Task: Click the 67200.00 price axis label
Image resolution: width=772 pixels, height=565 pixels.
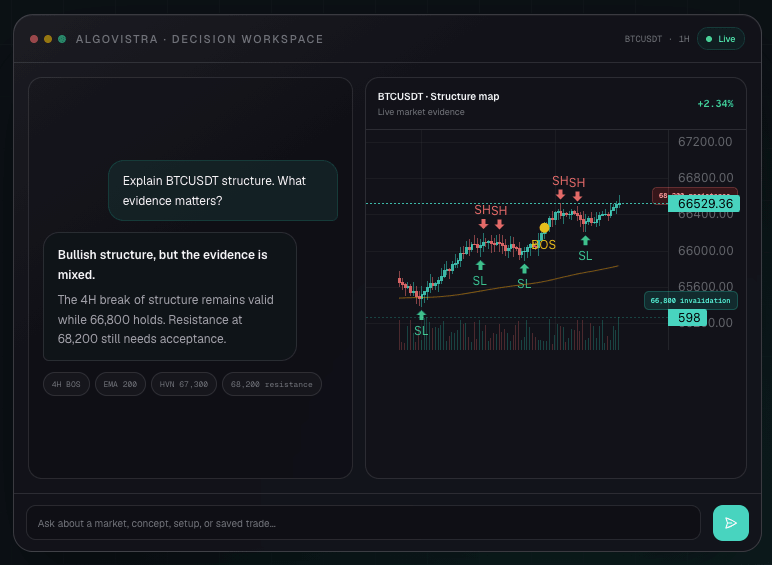Action: pyautogui.click(x=705, y=142)
